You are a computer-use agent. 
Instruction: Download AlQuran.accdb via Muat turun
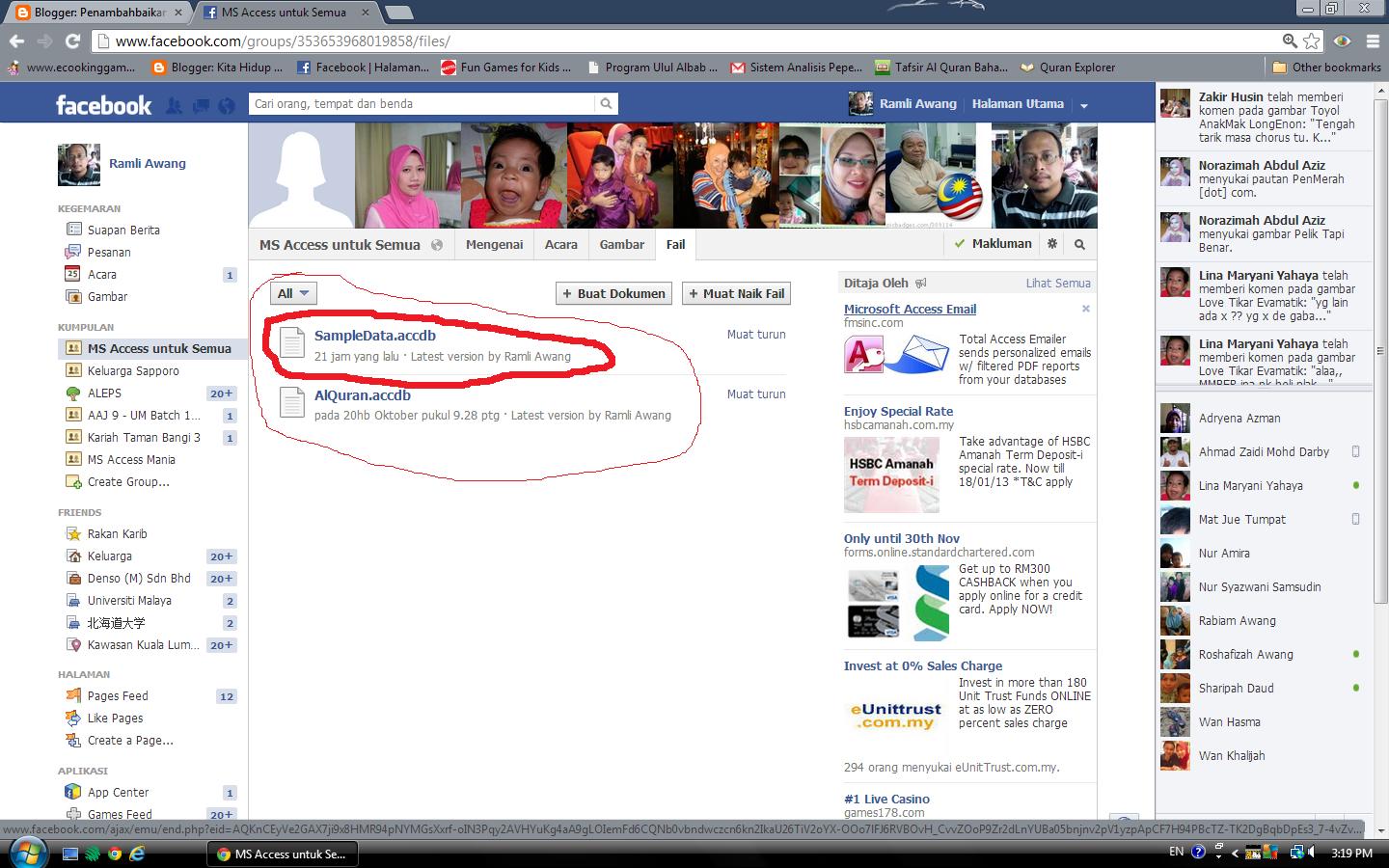point(756,394)
